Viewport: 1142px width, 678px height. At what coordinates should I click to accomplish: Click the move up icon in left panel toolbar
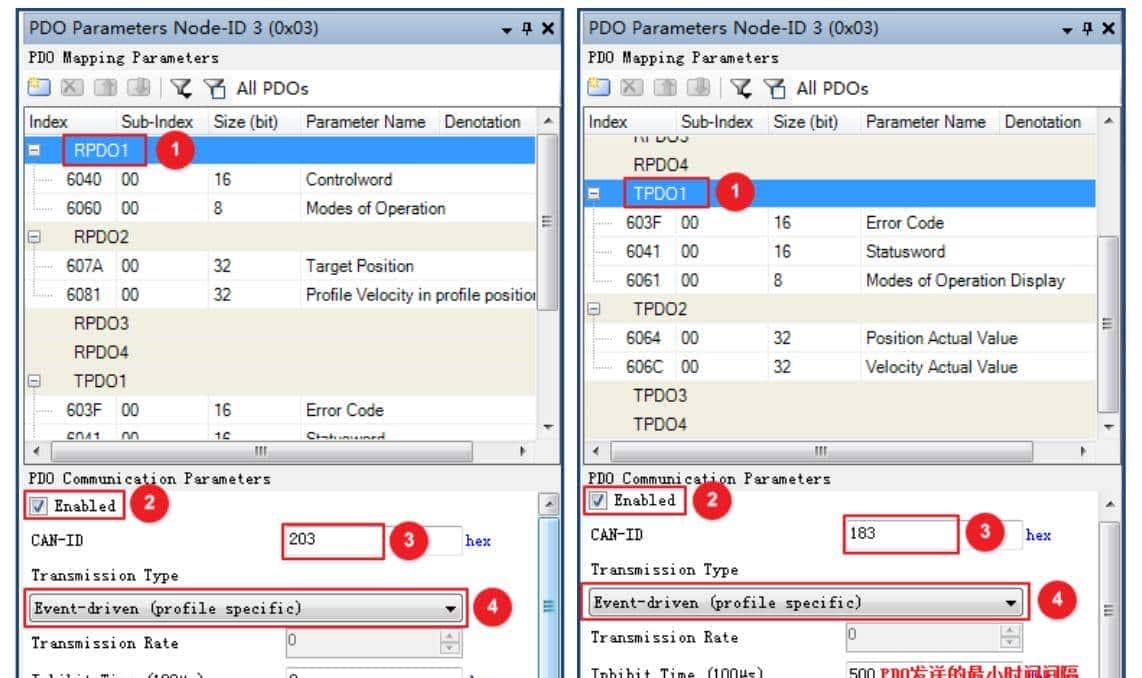pos(106,87)
